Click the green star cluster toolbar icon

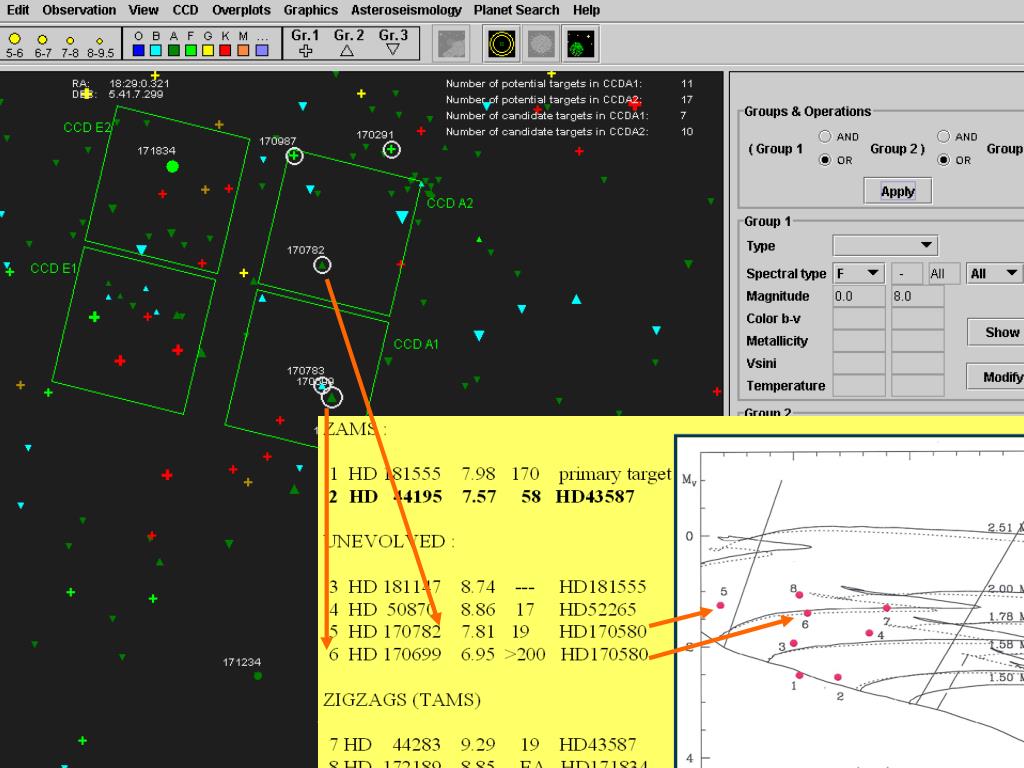tap(581, 44)
